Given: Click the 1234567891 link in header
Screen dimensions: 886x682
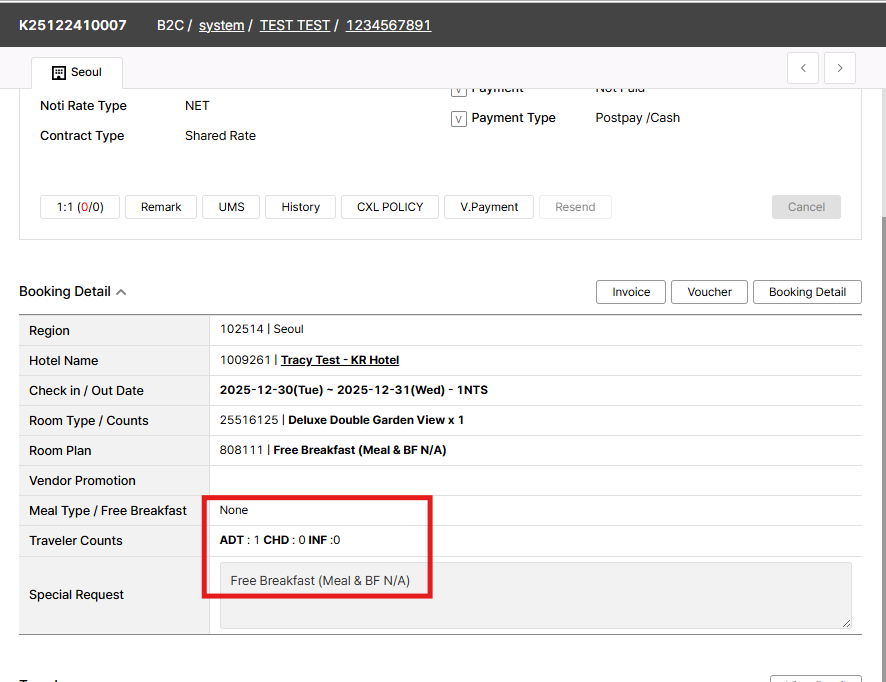Looking at the screenshot, I should 388,25.
